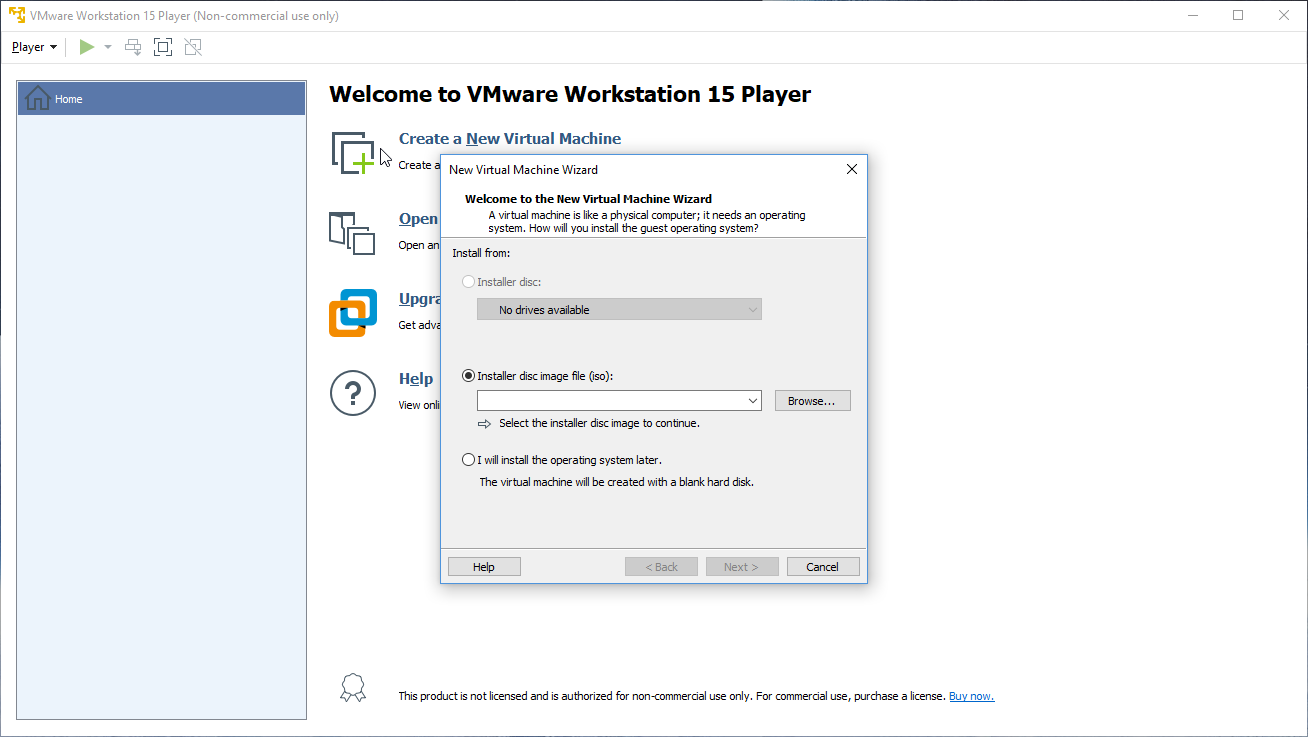
Task: Minimize the VMware Player window
Action: click(1192, 15)
